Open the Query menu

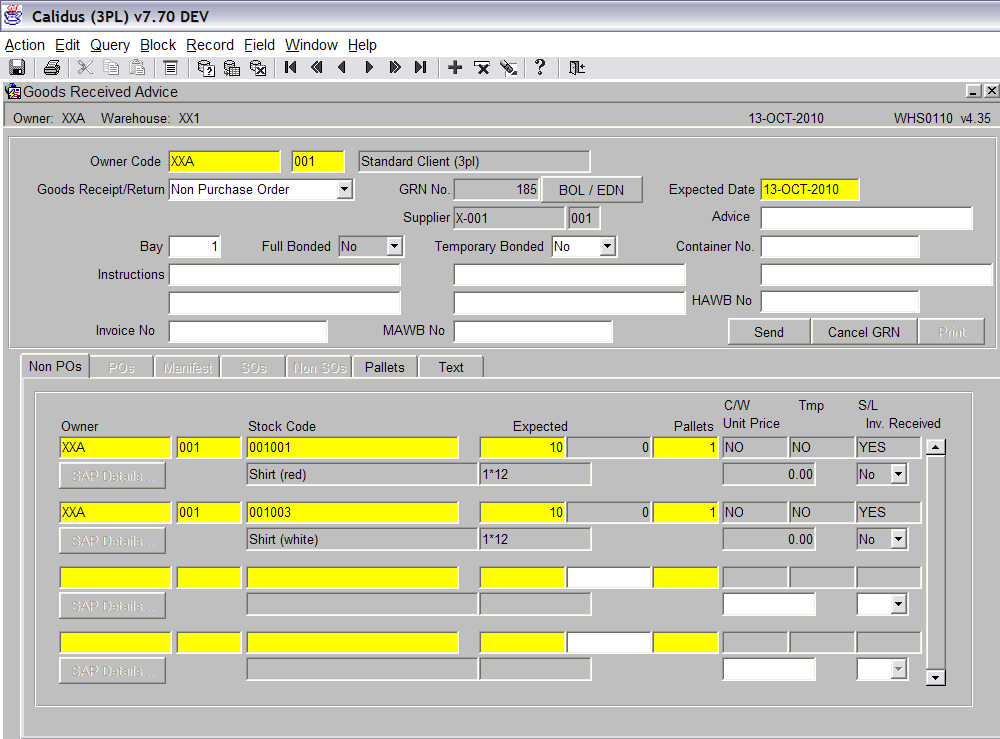click(x=110, y=45)
